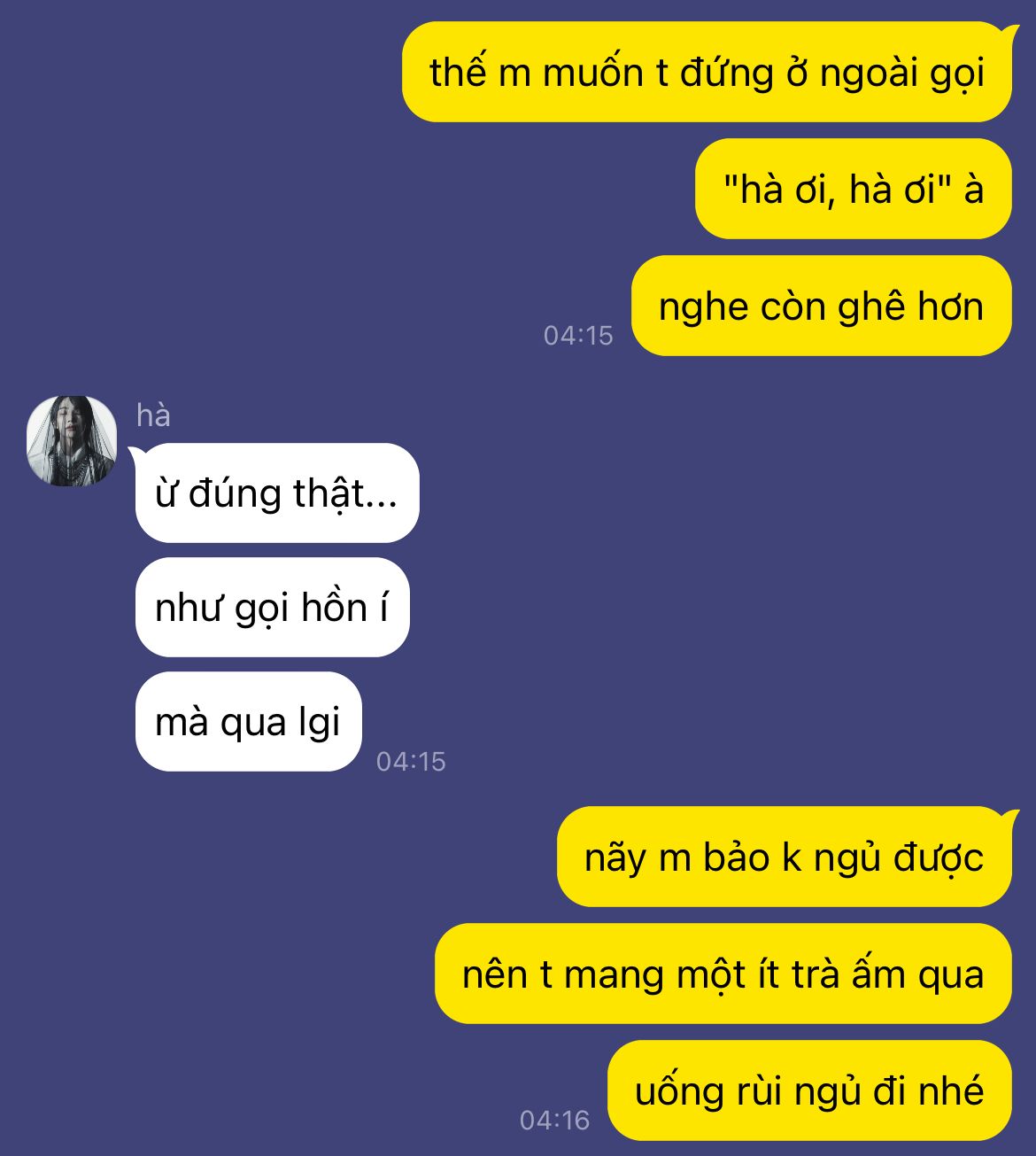Click the word "hồn" in hà's reply

coord(335,608)
